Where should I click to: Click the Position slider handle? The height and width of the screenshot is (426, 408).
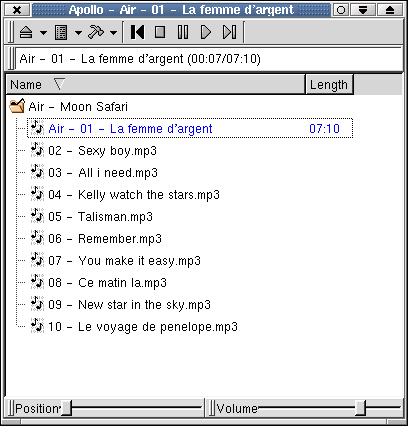point(67,408)
